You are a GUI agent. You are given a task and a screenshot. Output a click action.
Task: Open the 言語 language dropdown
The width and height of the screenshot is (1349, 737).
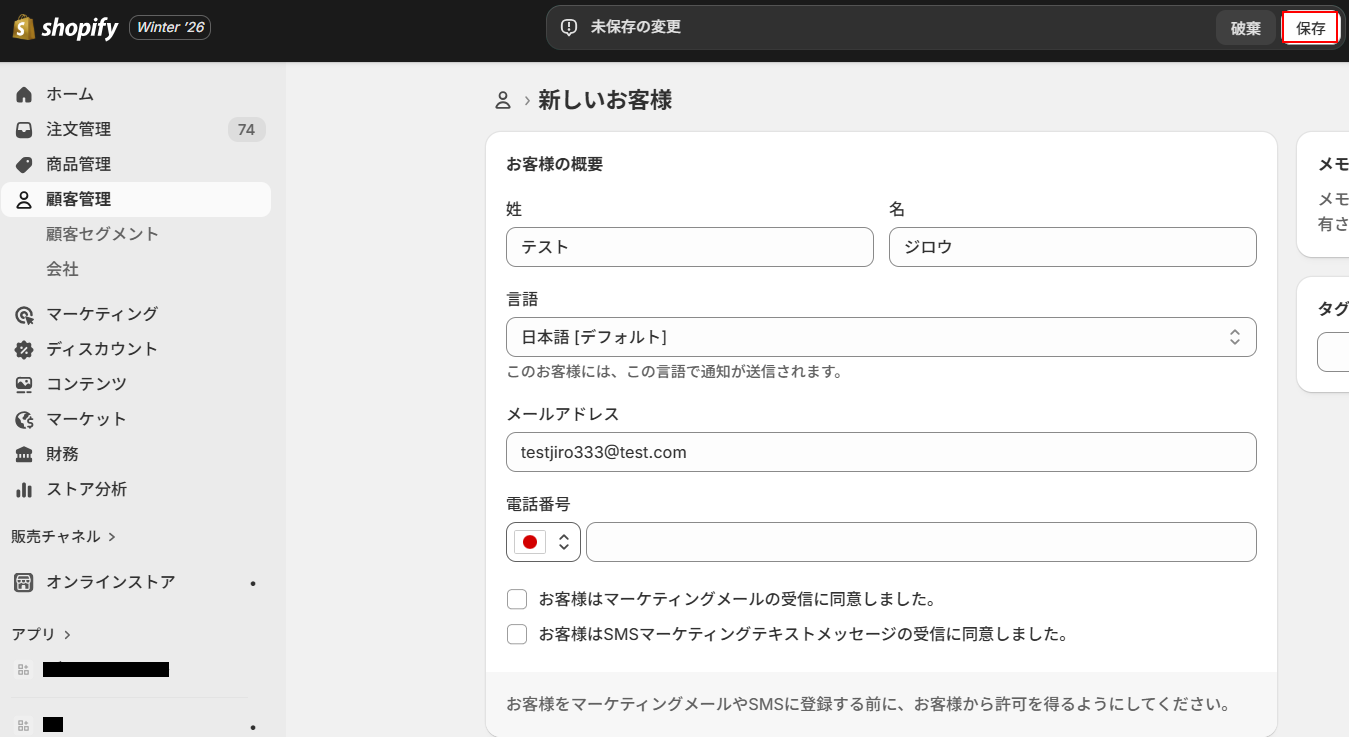(x=880, y=337)
